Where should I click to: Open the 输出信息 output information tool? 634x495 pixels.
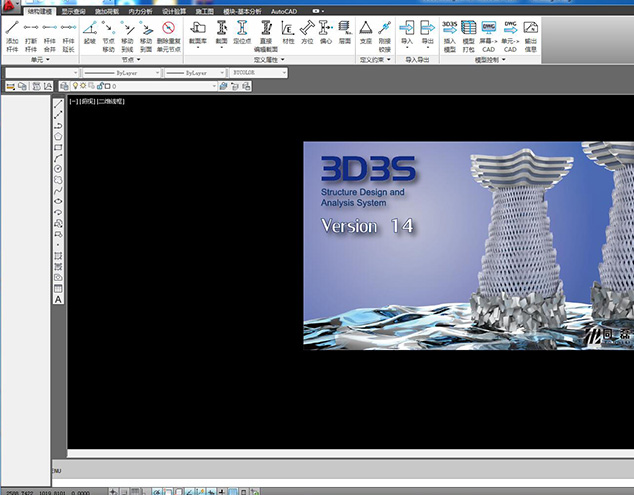pyautogui.click(x=530, y=36)
